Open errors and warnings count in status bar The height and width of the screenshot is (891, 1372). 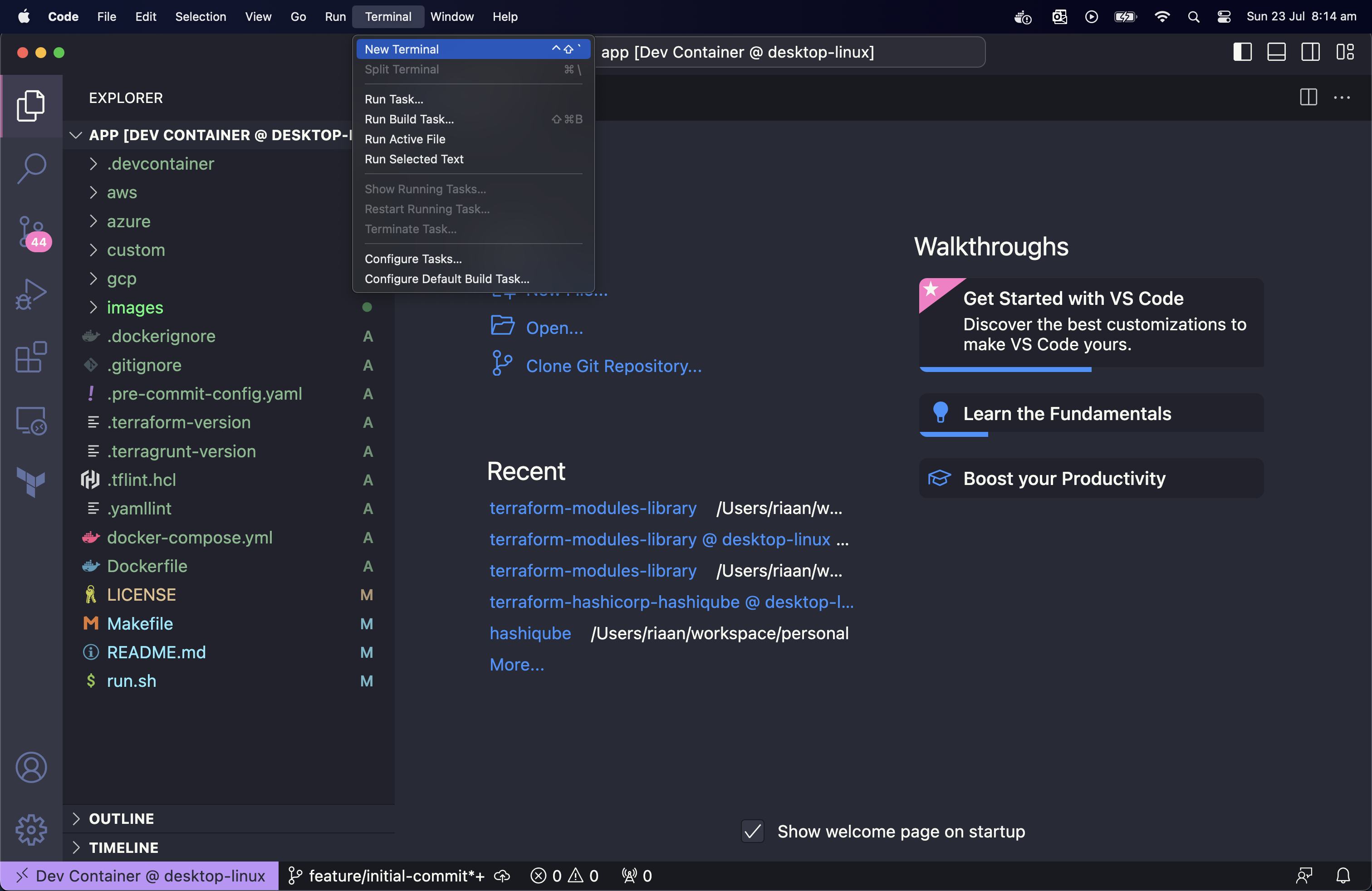564,876
